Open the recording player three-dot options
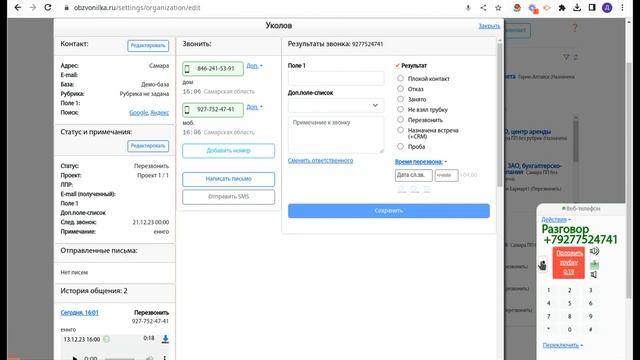Image resolution: width=640 pixels, height=360 pixels. pos(164,358)
